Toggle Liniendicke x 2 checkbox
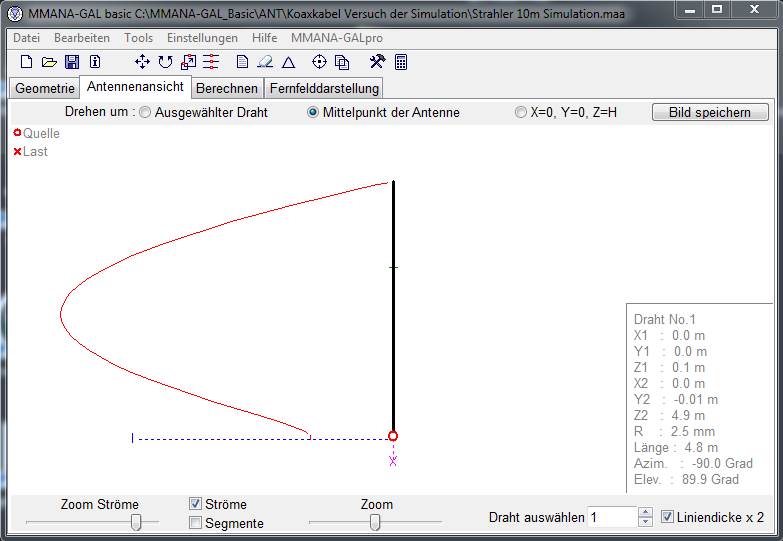Image resolution: width=783 pixels, height=541 pixels. pyautogui.click(x=667, y=517)
